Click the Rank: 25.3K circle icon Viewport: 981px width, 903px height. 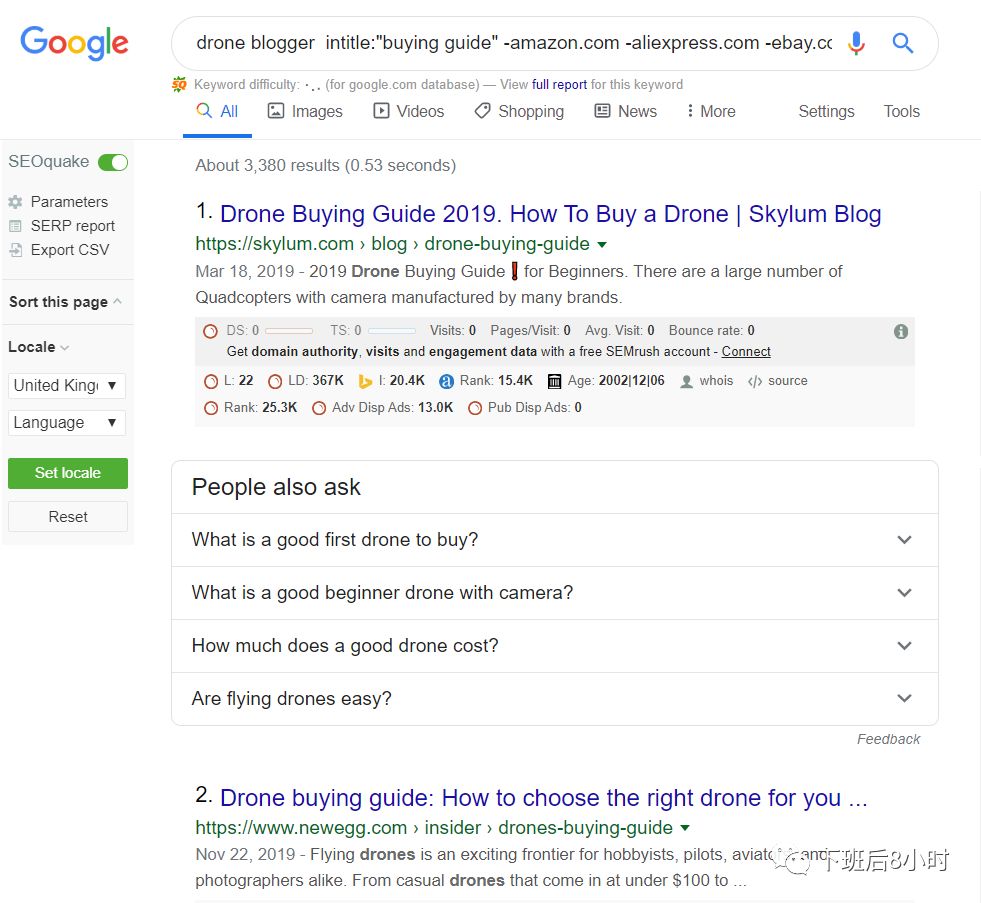pyautogui.click(x=211, y=408)
